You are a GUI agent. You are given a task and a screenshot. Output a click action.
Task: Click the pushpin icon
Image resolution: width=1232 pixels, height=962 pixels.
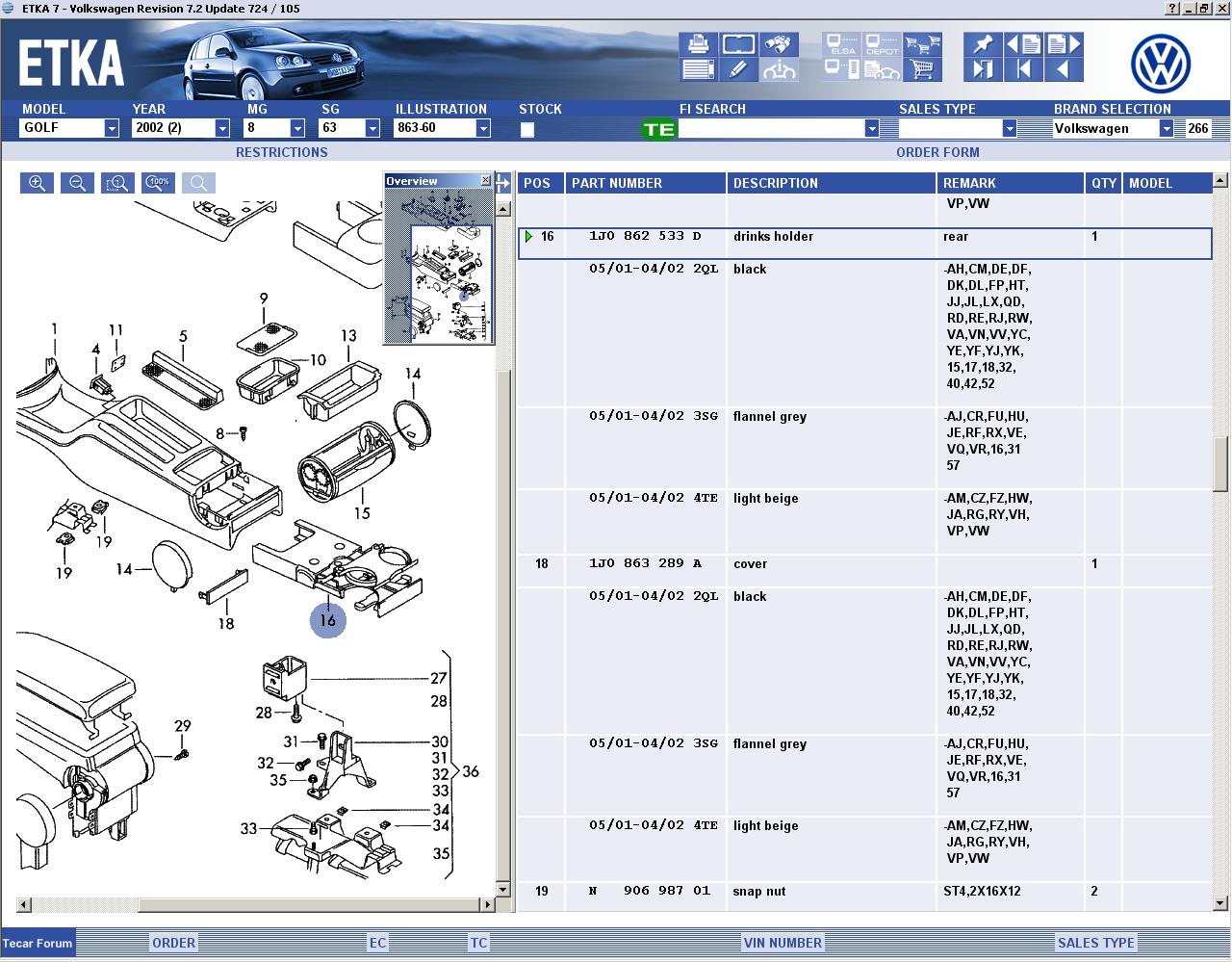pyautogui.click(x=983, y=44)
